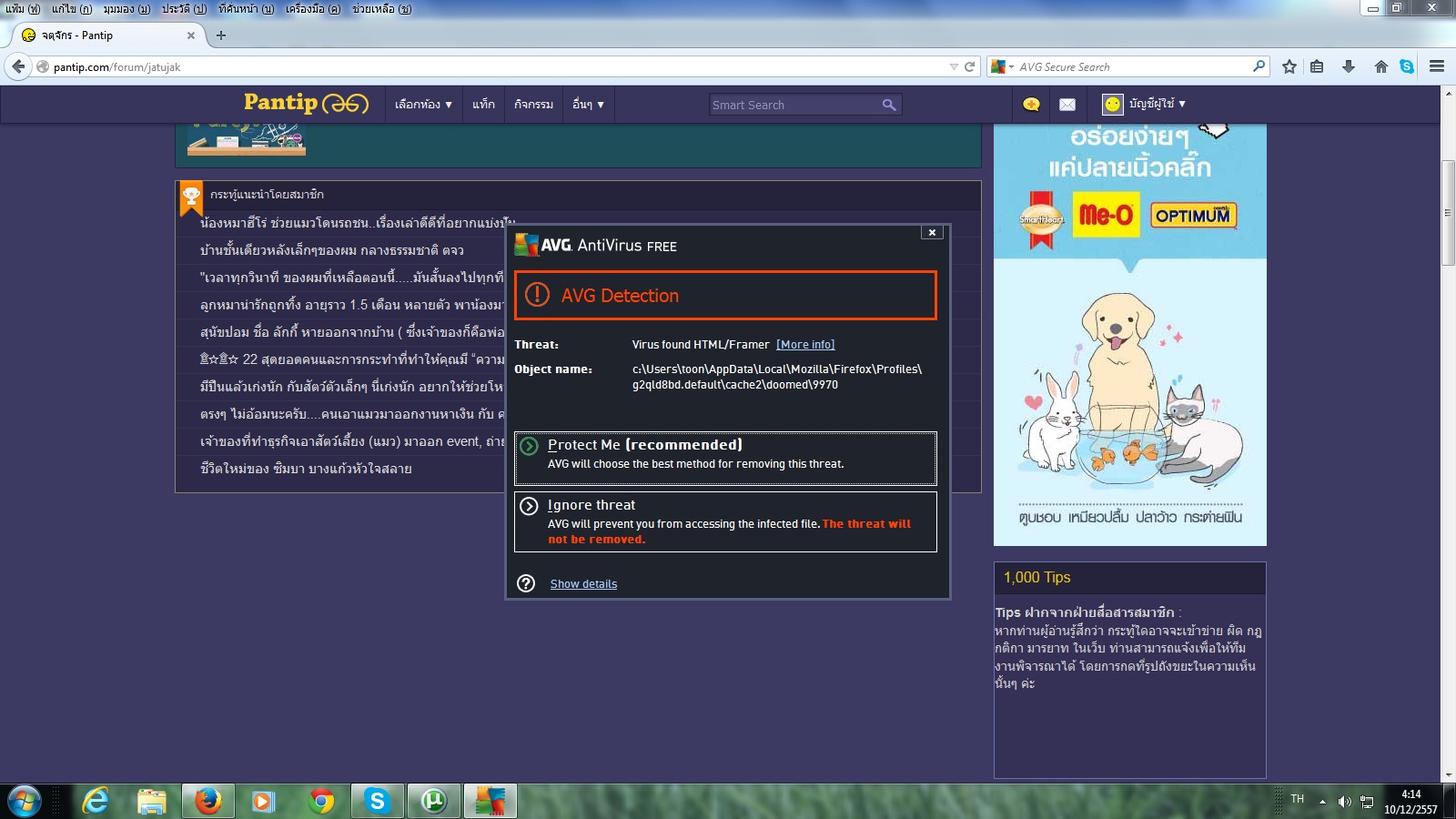Open uTorrent from the taskbar
The height and width of the screenshot is (819, 1456).
(433, 802)
